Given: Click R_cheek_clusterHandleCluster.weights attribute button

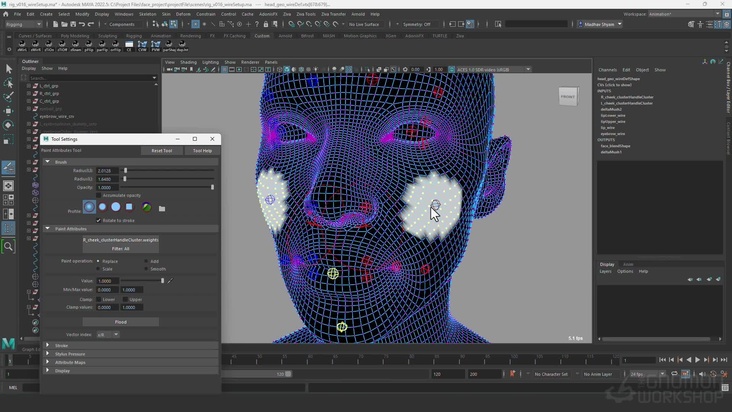Looking at the screenshot, I should coord(120,240).
